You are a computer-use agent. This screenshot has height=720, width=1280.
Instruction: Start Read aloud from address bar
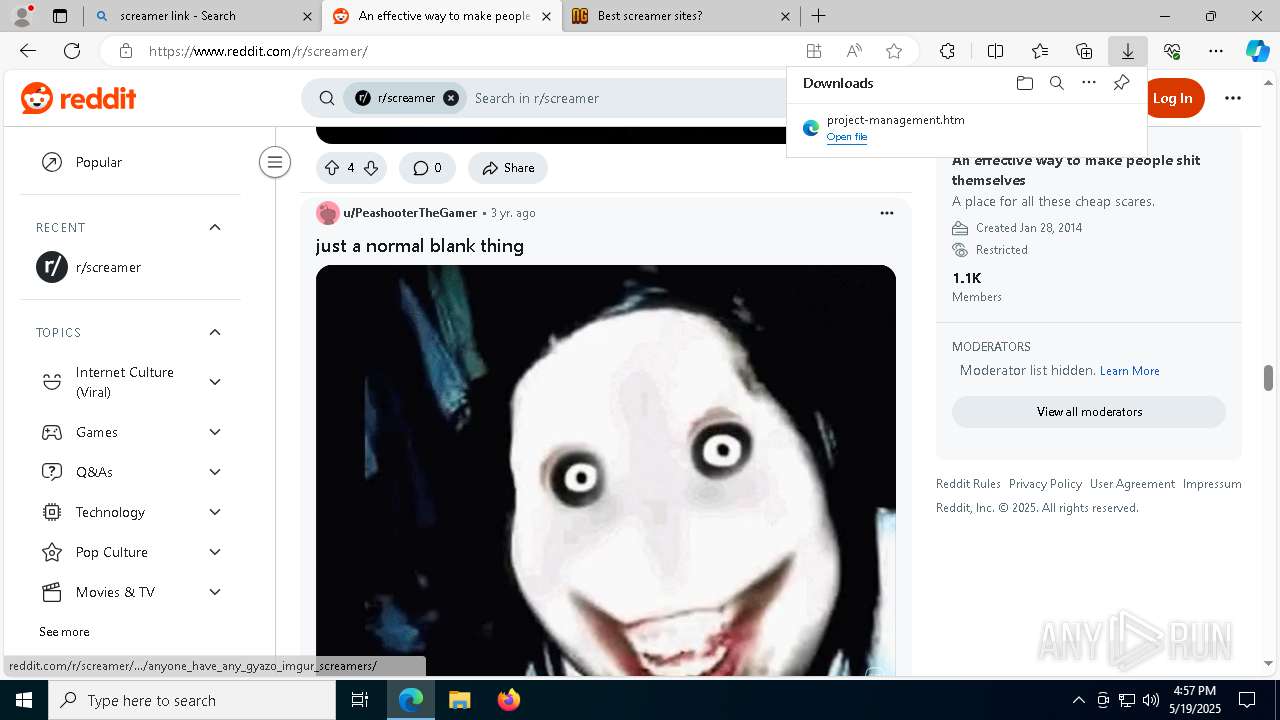pos(854,51)
